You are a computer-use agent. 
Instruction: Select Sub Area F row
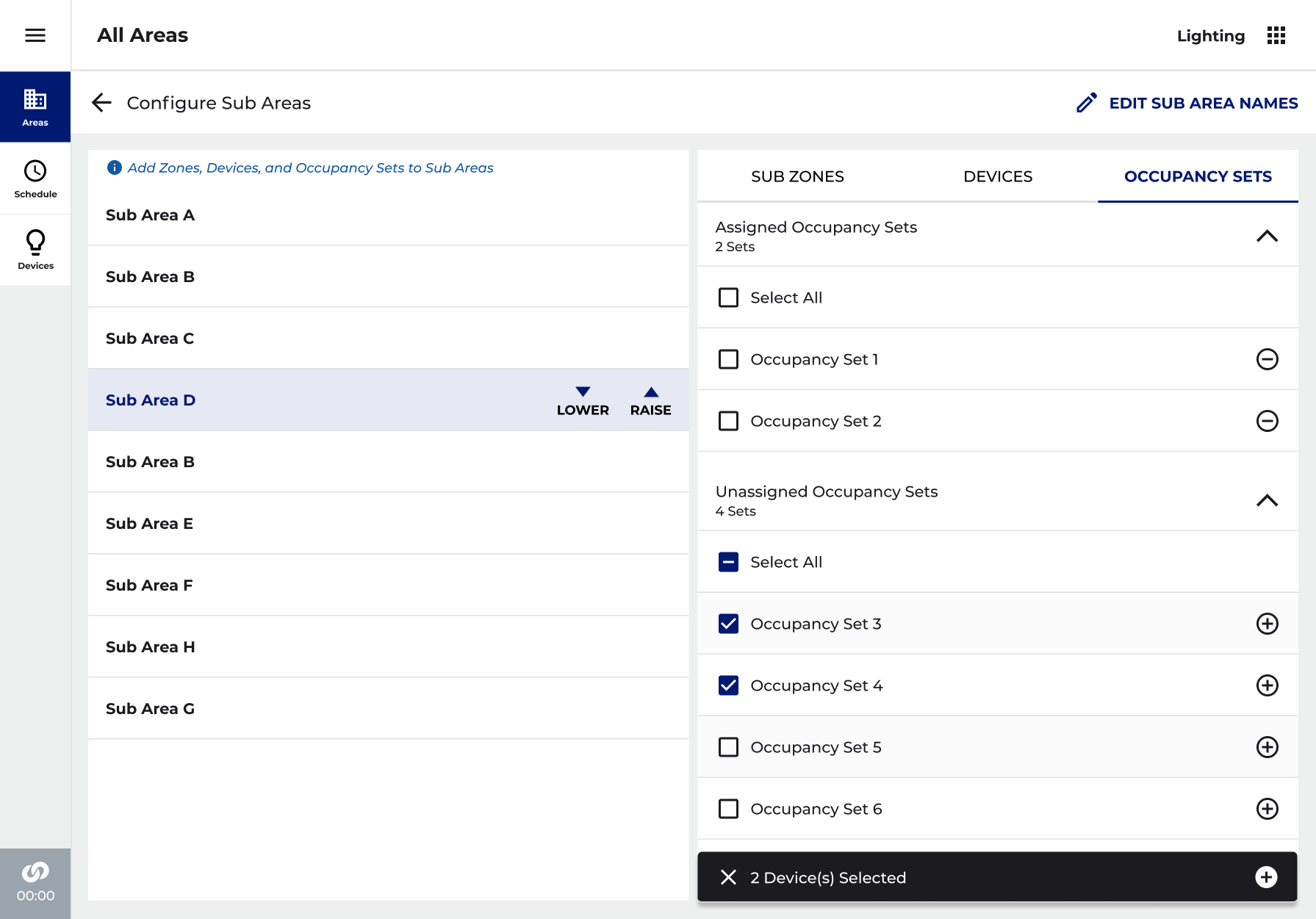(388, 585)
